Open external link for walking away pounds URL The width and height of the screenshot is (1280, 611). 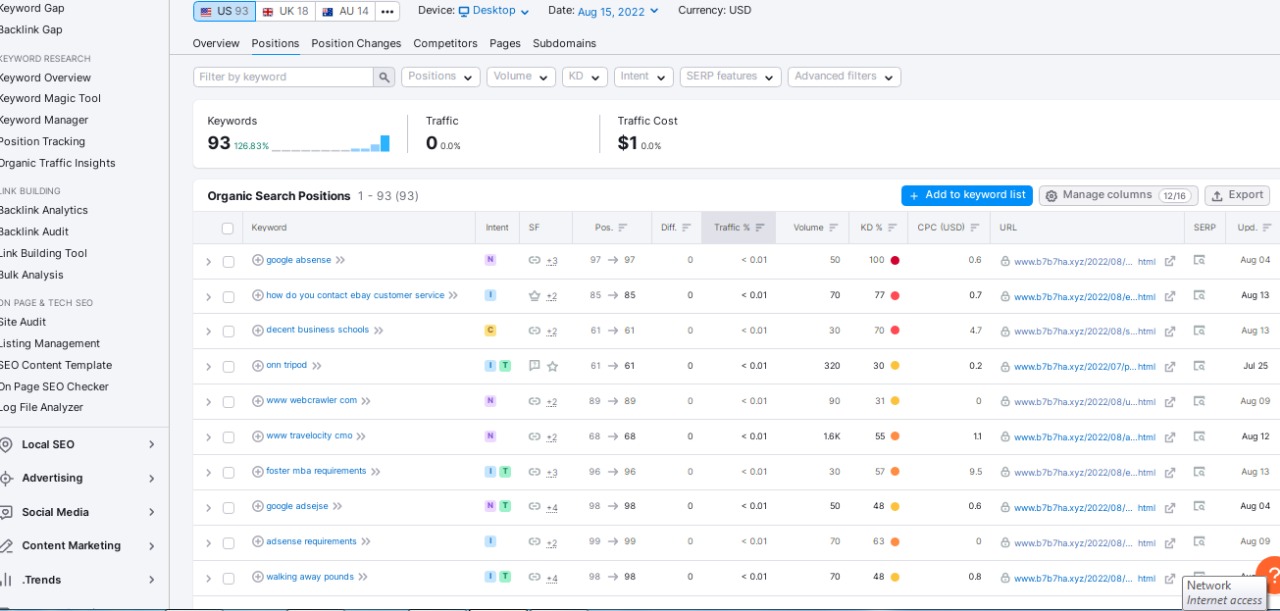(x=1169, y=578)
